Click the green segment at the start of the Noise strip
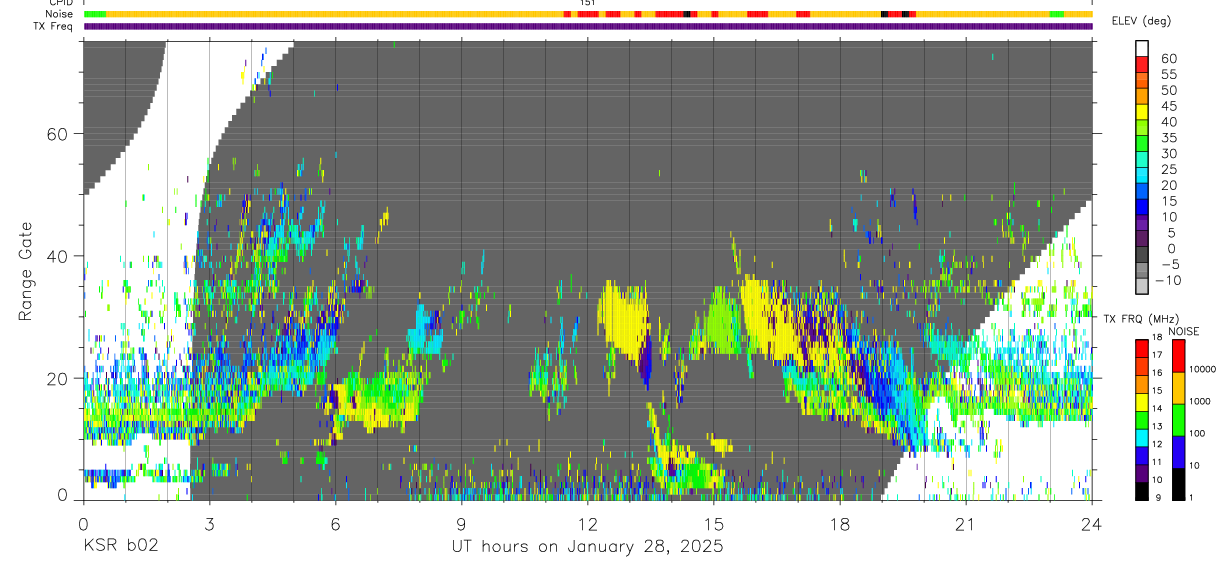 94,14
